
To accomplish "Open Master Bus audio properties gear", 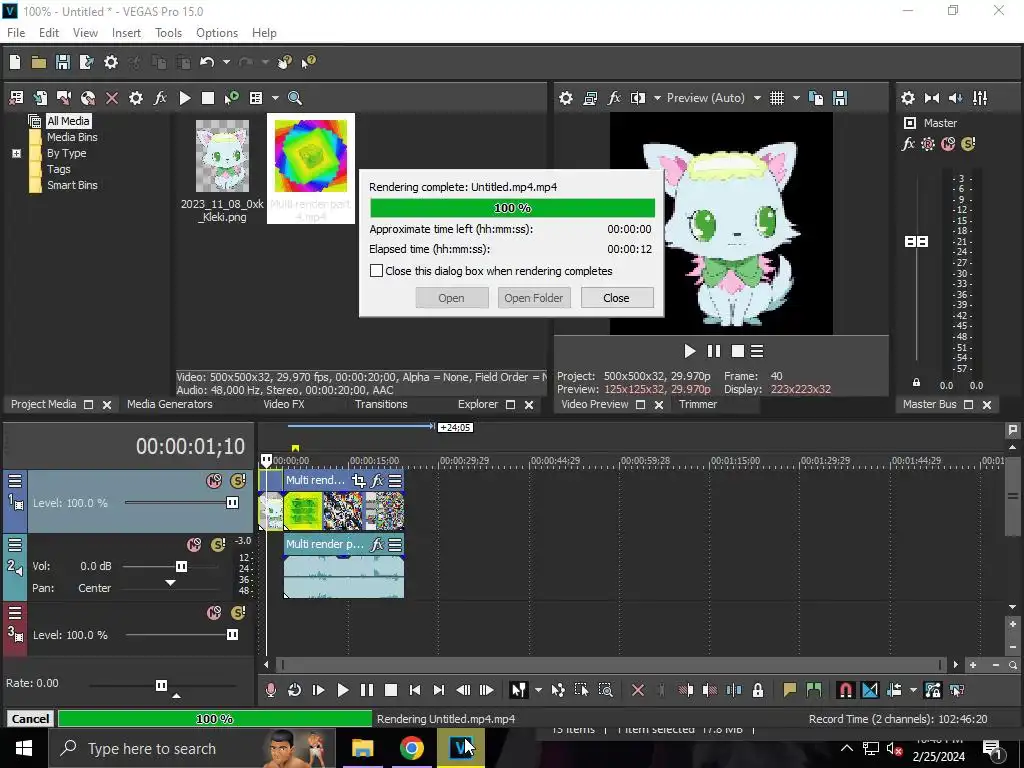I will click(x=908, y=98).
